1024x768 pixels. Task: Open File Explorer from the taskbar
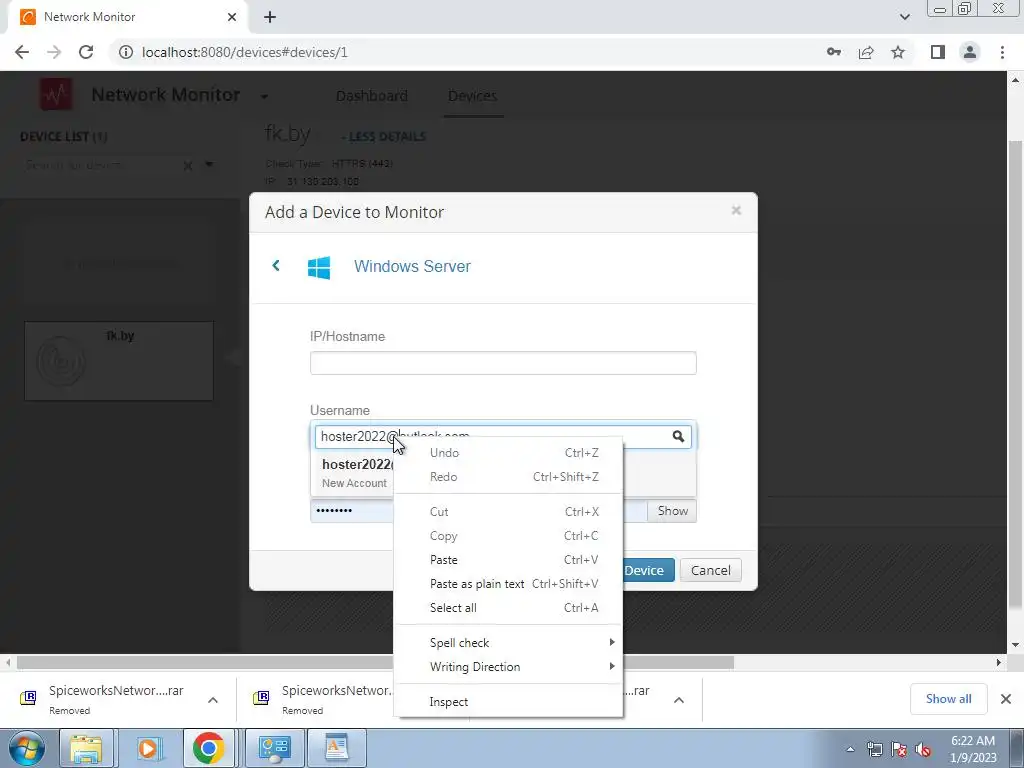(x=87, y=748)
